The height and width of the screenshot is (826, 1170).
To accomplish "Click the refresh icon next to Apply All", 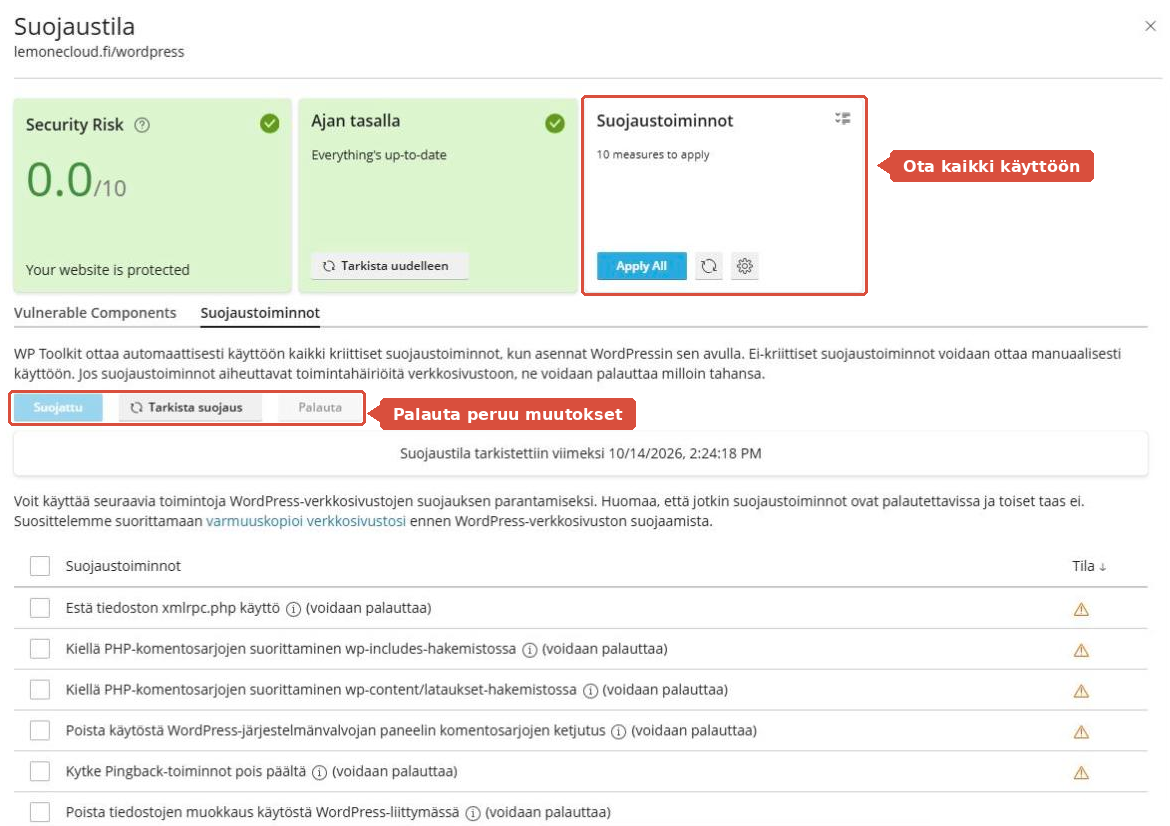I will pos(709,266).
